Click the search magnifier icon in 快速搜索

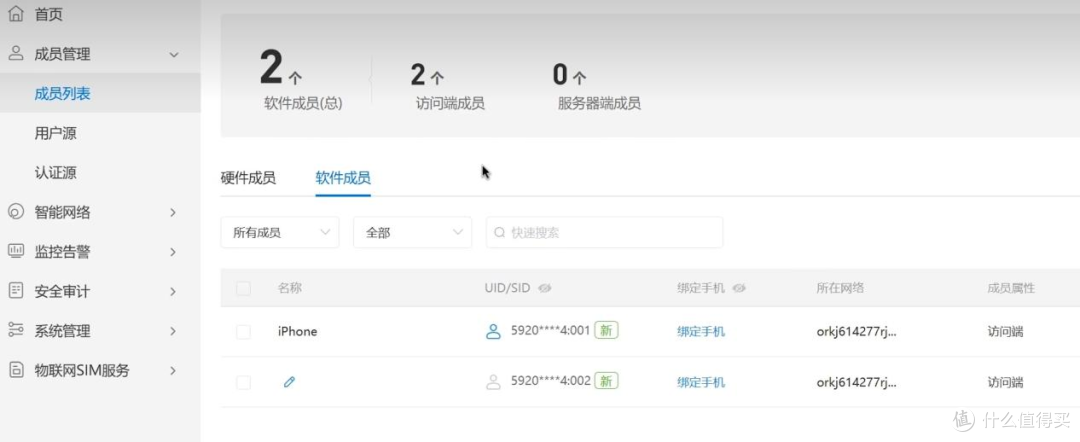(500, 233)
